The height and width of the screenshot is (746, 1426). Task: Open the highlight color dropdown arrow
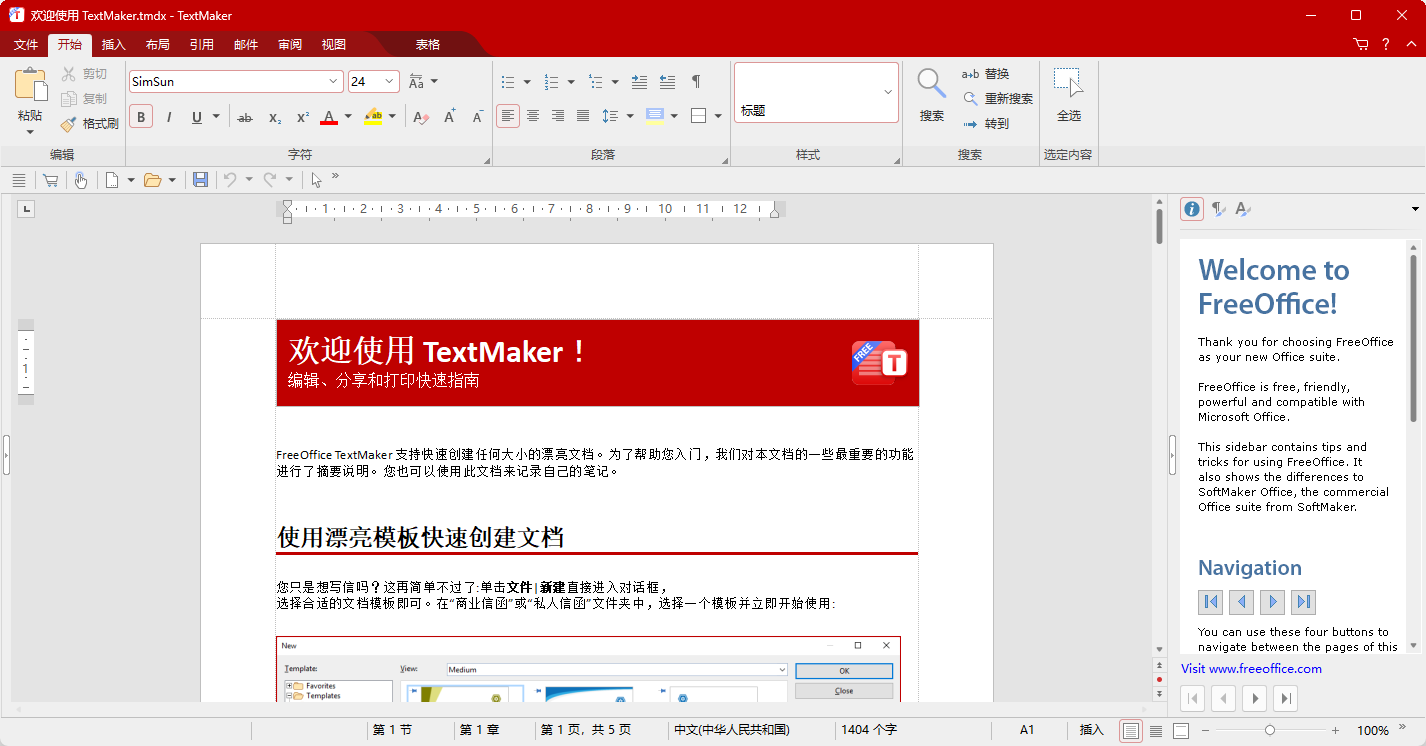coord(392,117)
